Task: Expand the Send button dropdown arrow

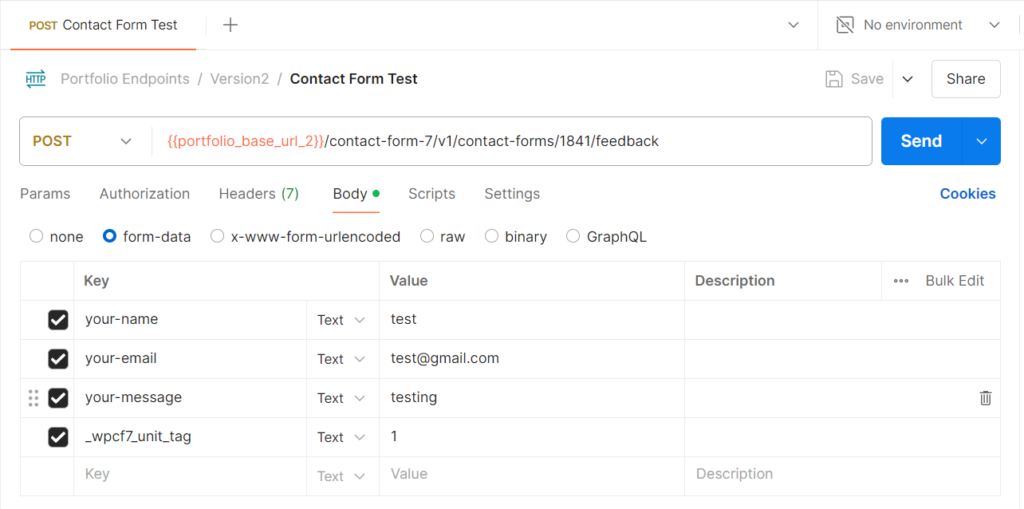Action: [x=981, y=141]
